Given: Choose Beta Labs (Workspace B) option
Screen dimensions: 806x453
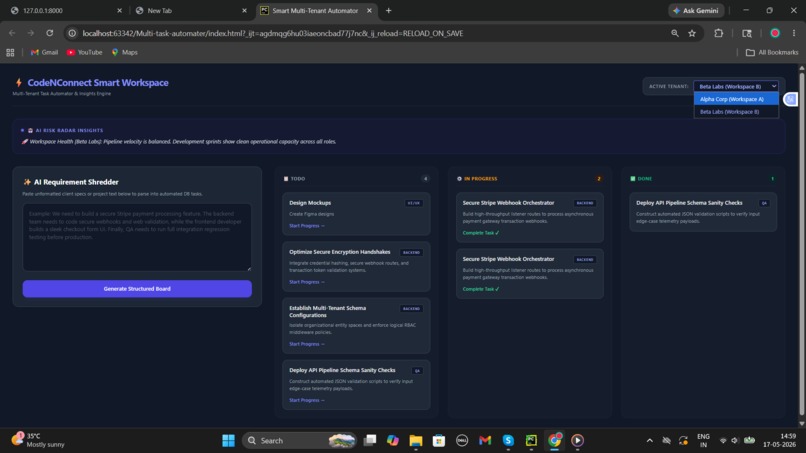Looking at the screenshot, I should [x=736, y=112].
